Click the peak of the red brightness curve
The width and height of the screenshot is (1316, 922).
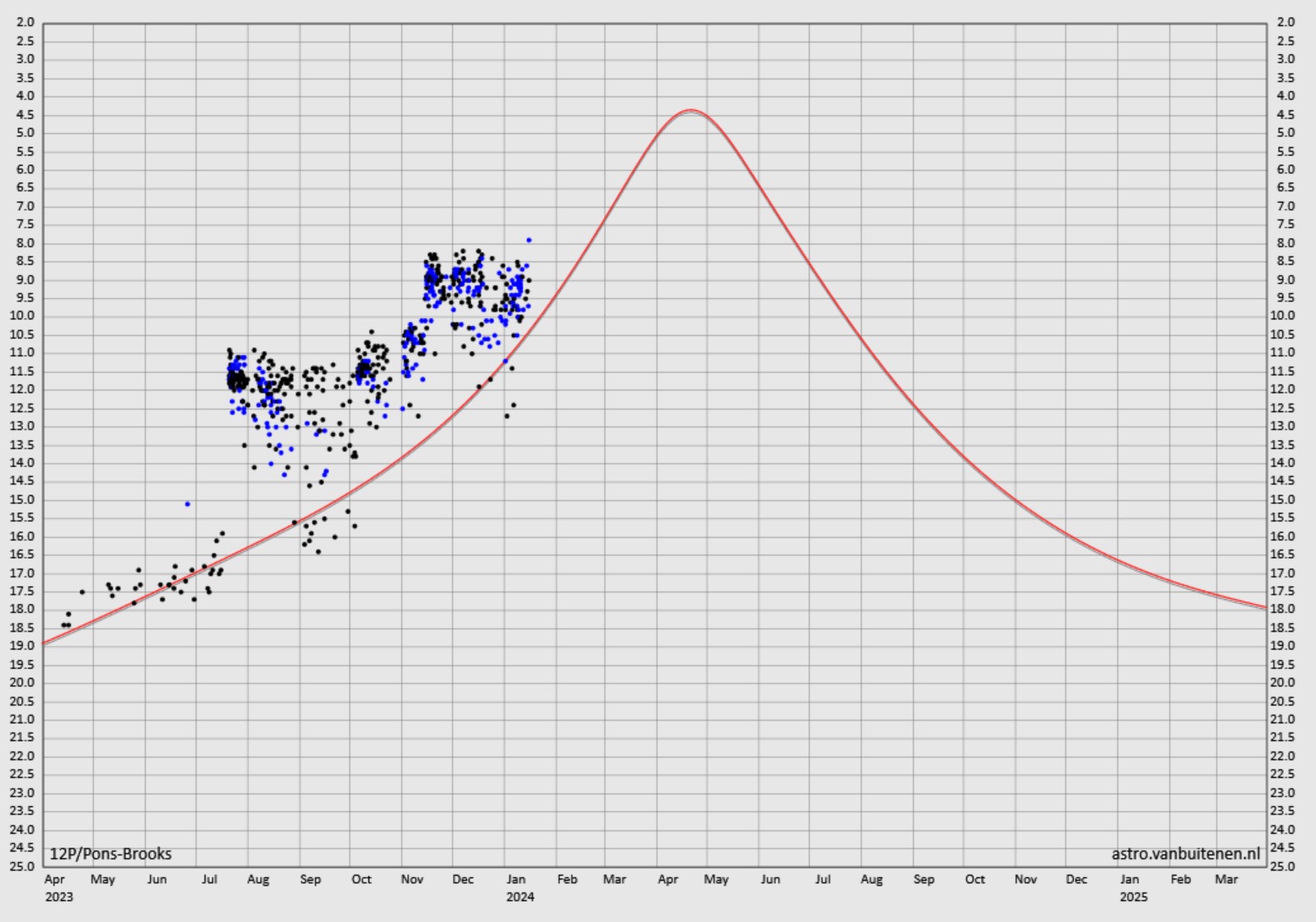(691, 111)
